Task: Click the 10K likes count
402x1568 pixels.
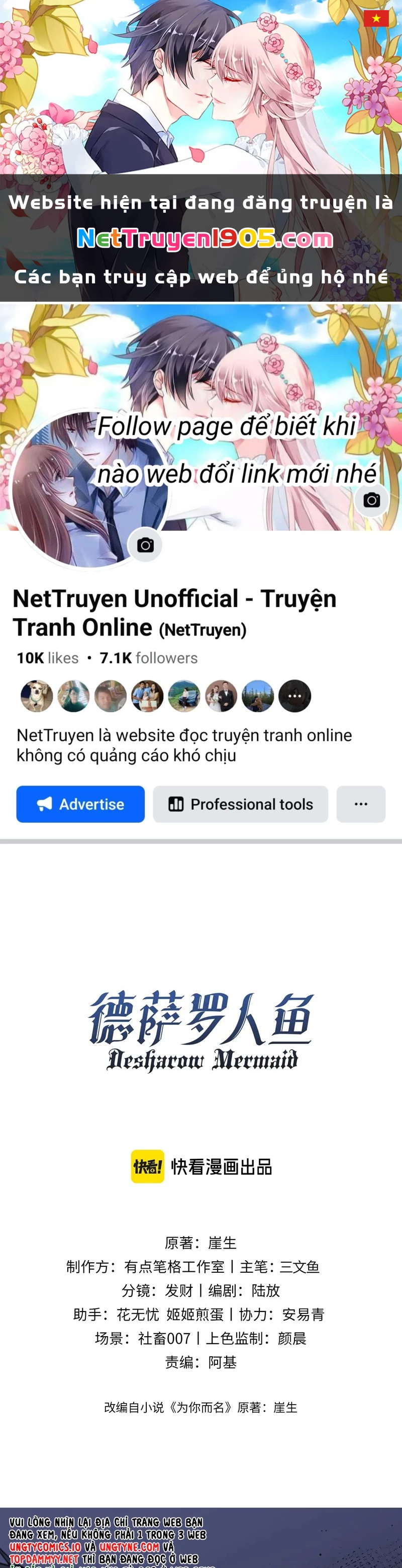Action: tap(47, 658)
